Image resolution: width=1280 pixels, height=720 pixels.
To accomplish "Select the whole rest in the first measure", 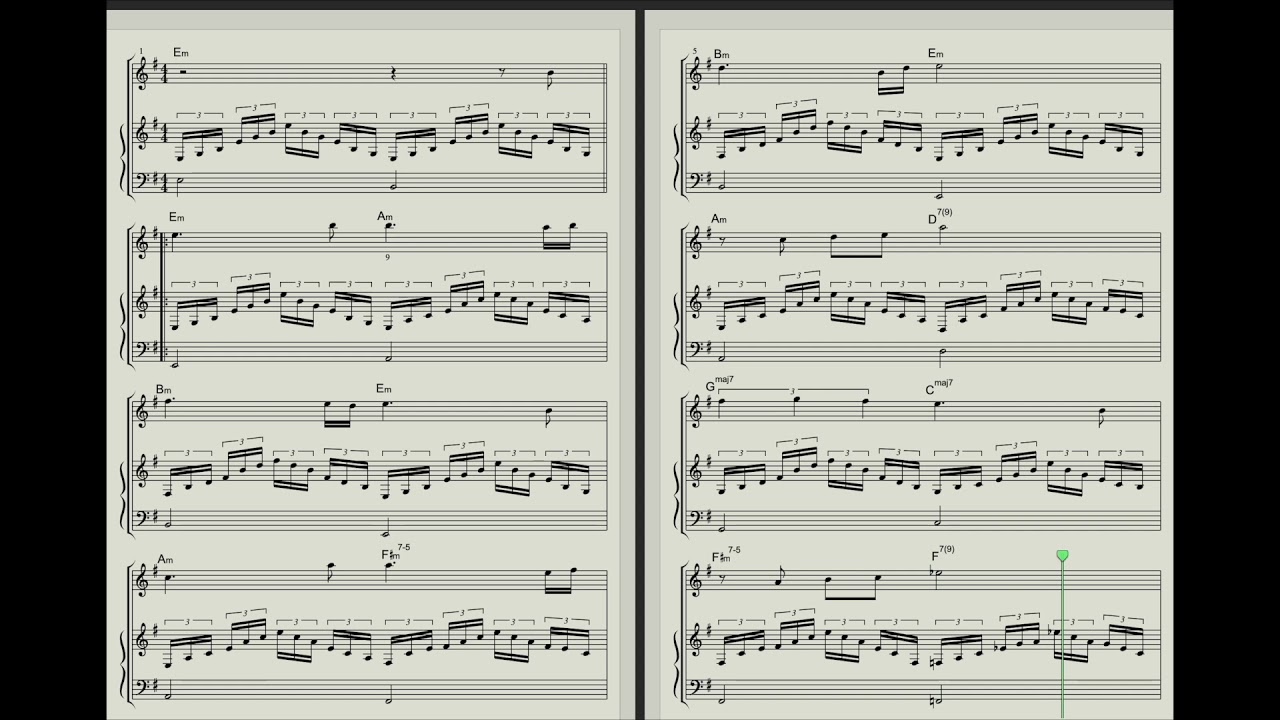I will click(x=183, y=71).
